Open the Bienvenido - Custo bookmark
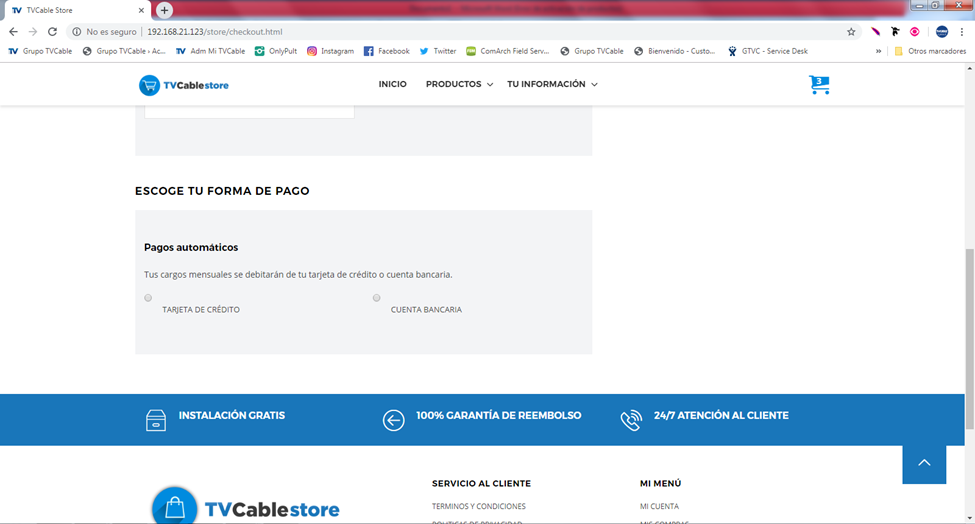Image resolution: width=975 pixels, height=524 pixels. click(675, 51)
